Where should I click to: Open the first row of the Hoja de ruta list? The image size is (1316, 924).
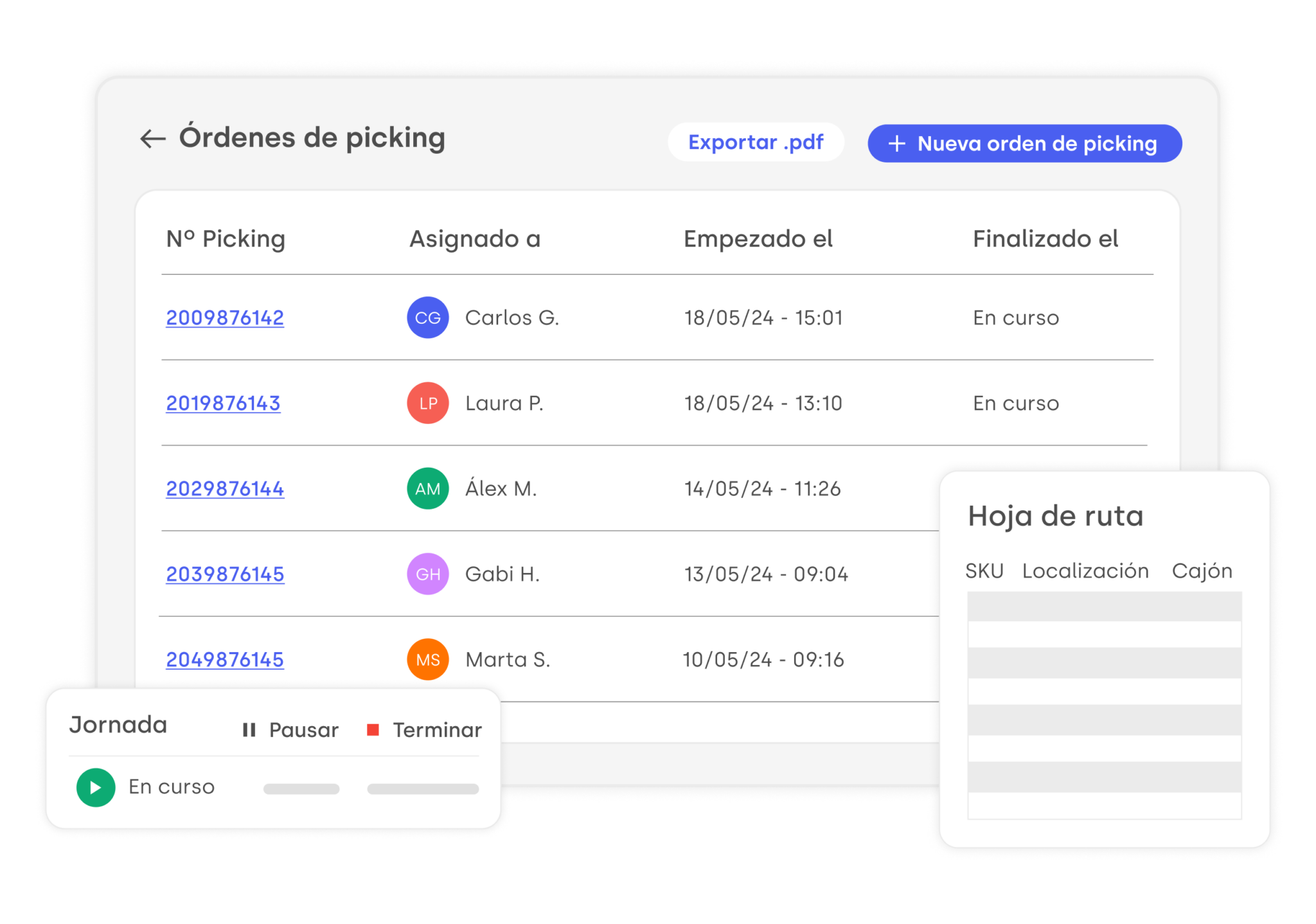coord(1103,604)
